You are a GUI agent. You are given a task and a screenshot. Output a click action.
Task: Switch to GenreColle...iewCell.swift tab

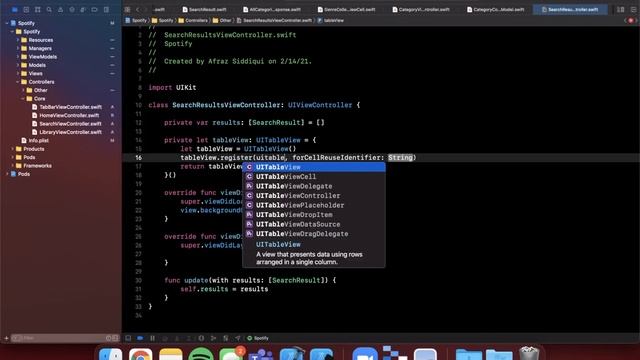346,9
